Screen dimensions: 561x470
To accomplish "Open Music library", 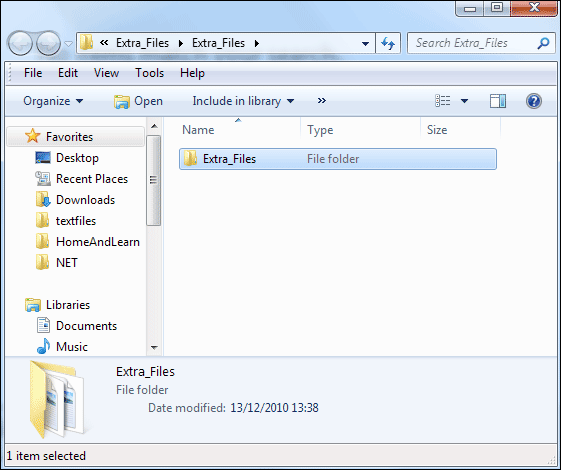I will coord(72,347).
